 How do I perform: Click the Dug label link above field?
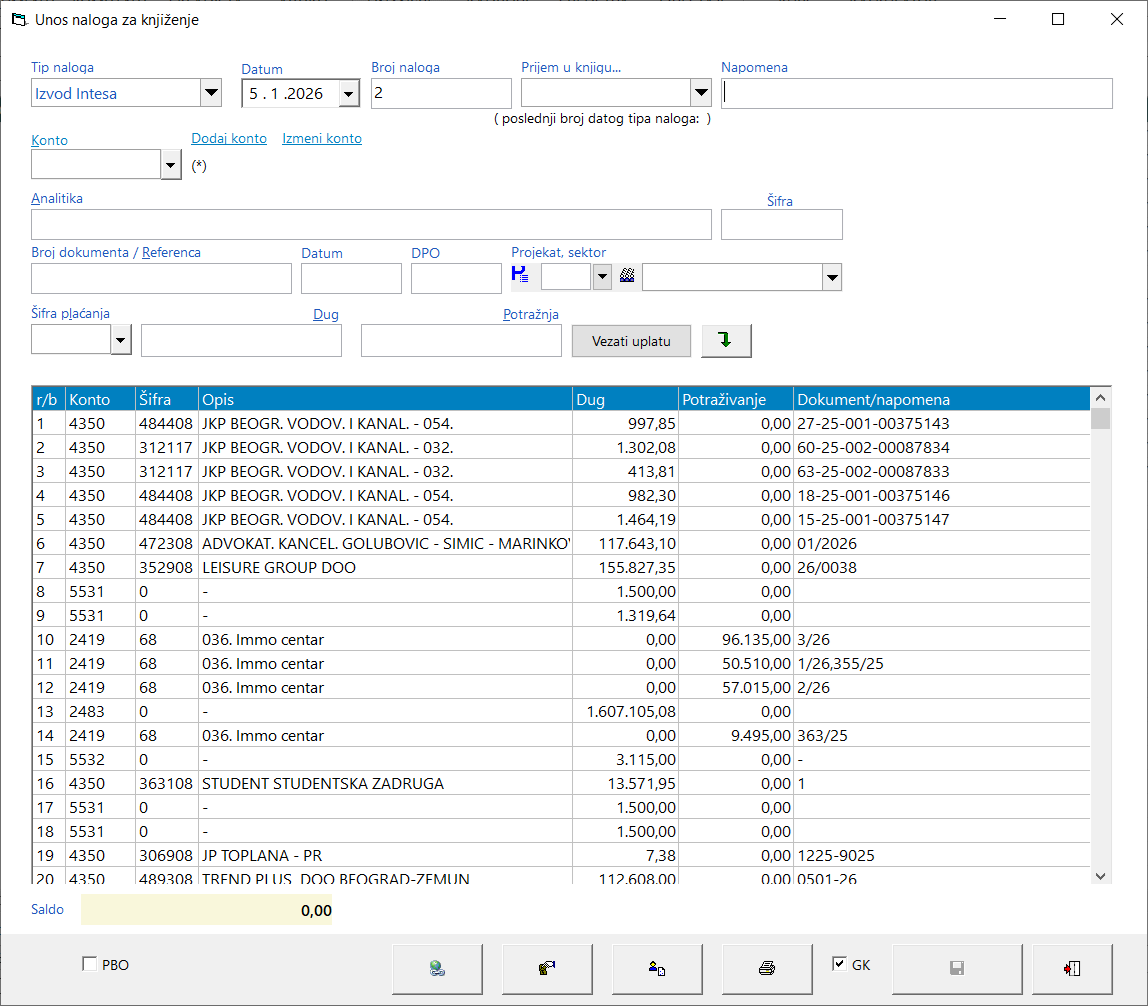click(x=326, y=315)
